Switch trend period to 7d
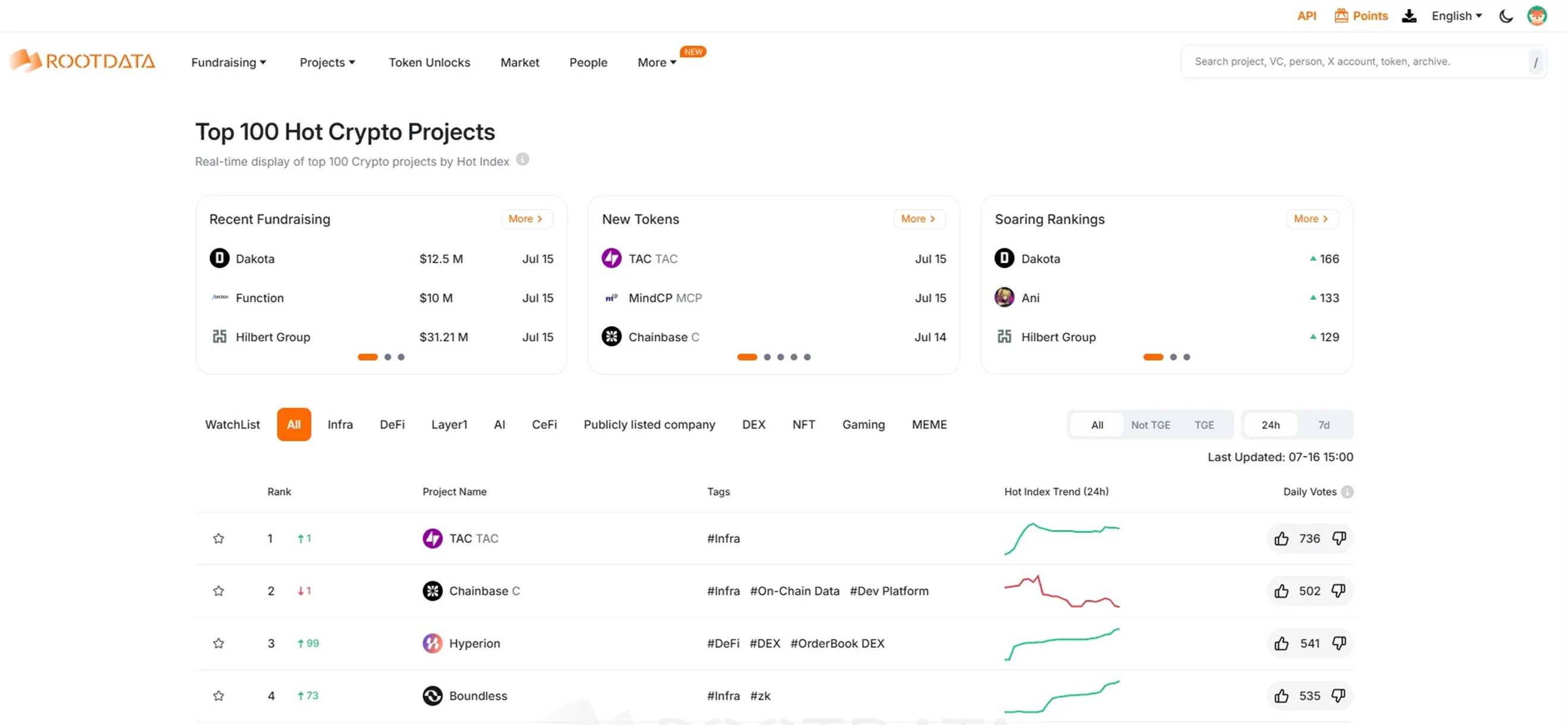The width and height of the screenshot is (1568, 725). pyautogui.click(x=1323, y=425)
